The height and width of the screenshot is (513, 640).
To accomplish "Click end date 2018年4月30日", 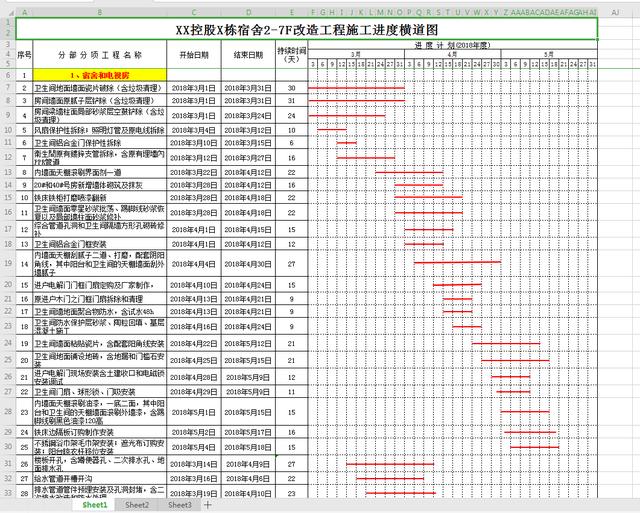I will point(249,264).
